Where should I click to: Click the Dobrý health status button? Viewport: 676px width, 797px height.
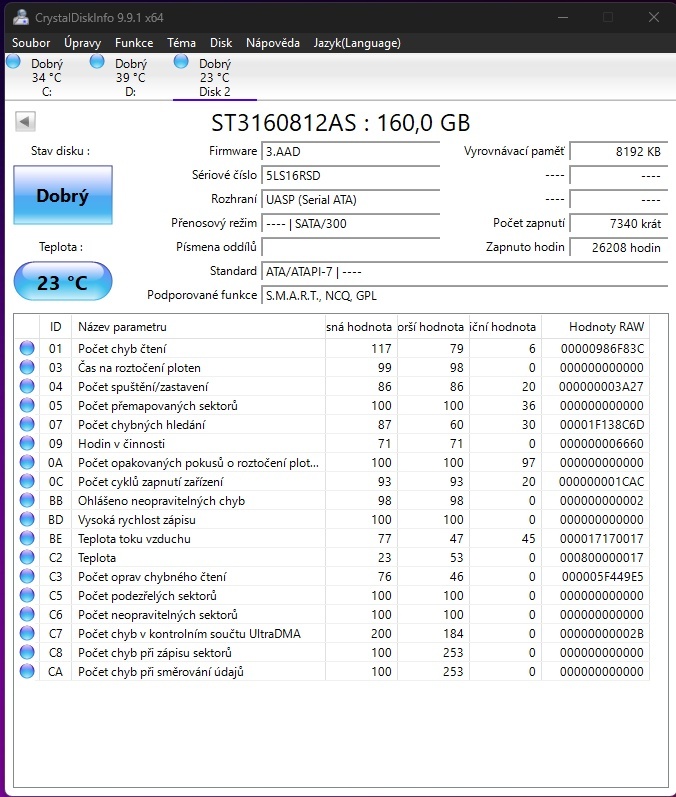tap(63, 195)
